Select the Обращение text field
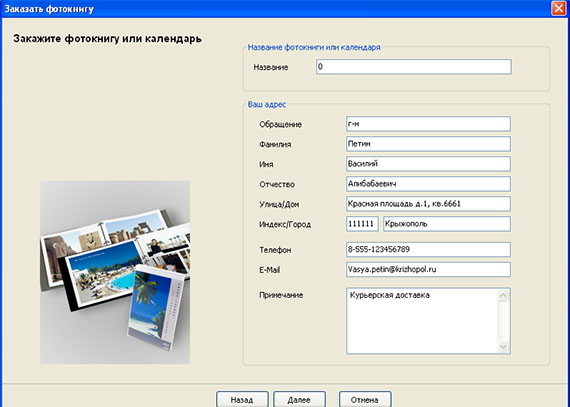 point(428,124)
